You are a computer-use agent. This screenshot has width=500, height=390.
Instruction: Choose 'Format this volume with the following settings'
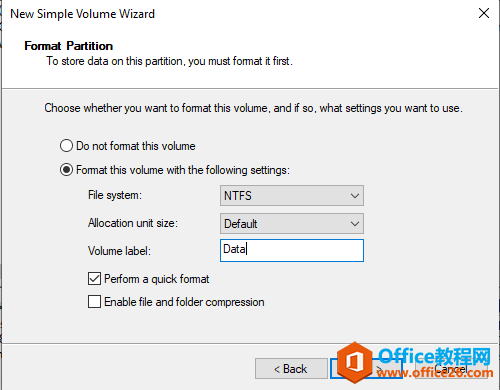point(66,170)
